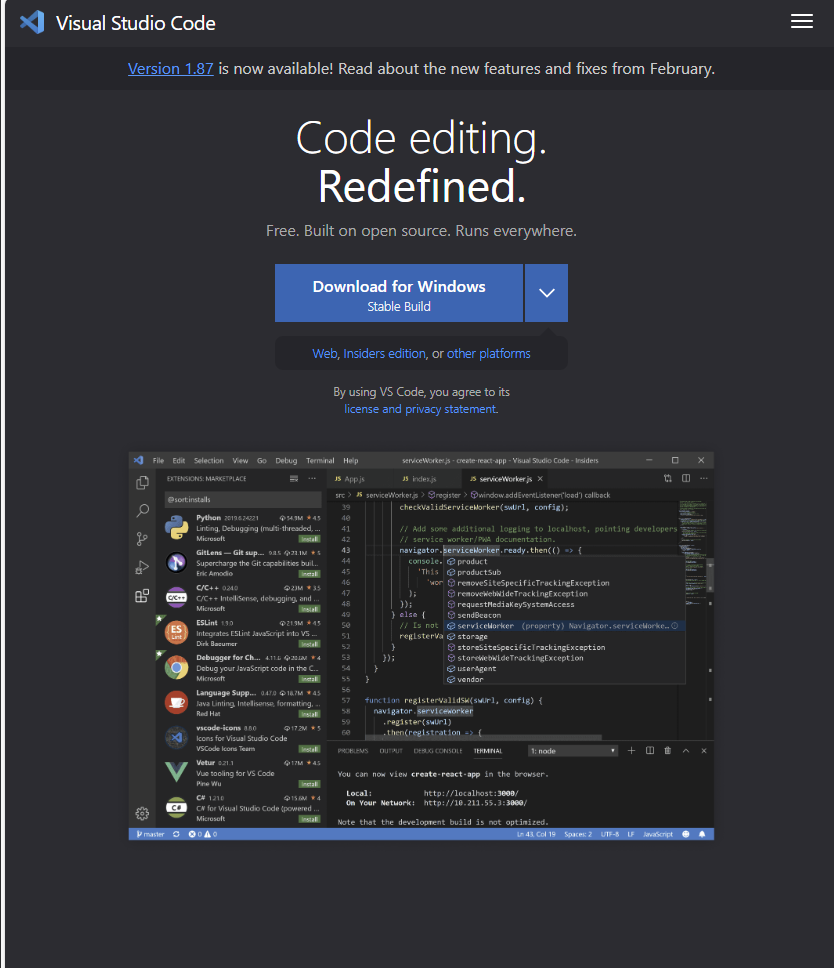The image size is (834, 968).
Task: Open the Debug menu in the screenshot
Action: pyautogui.click(x=286, y=461)
